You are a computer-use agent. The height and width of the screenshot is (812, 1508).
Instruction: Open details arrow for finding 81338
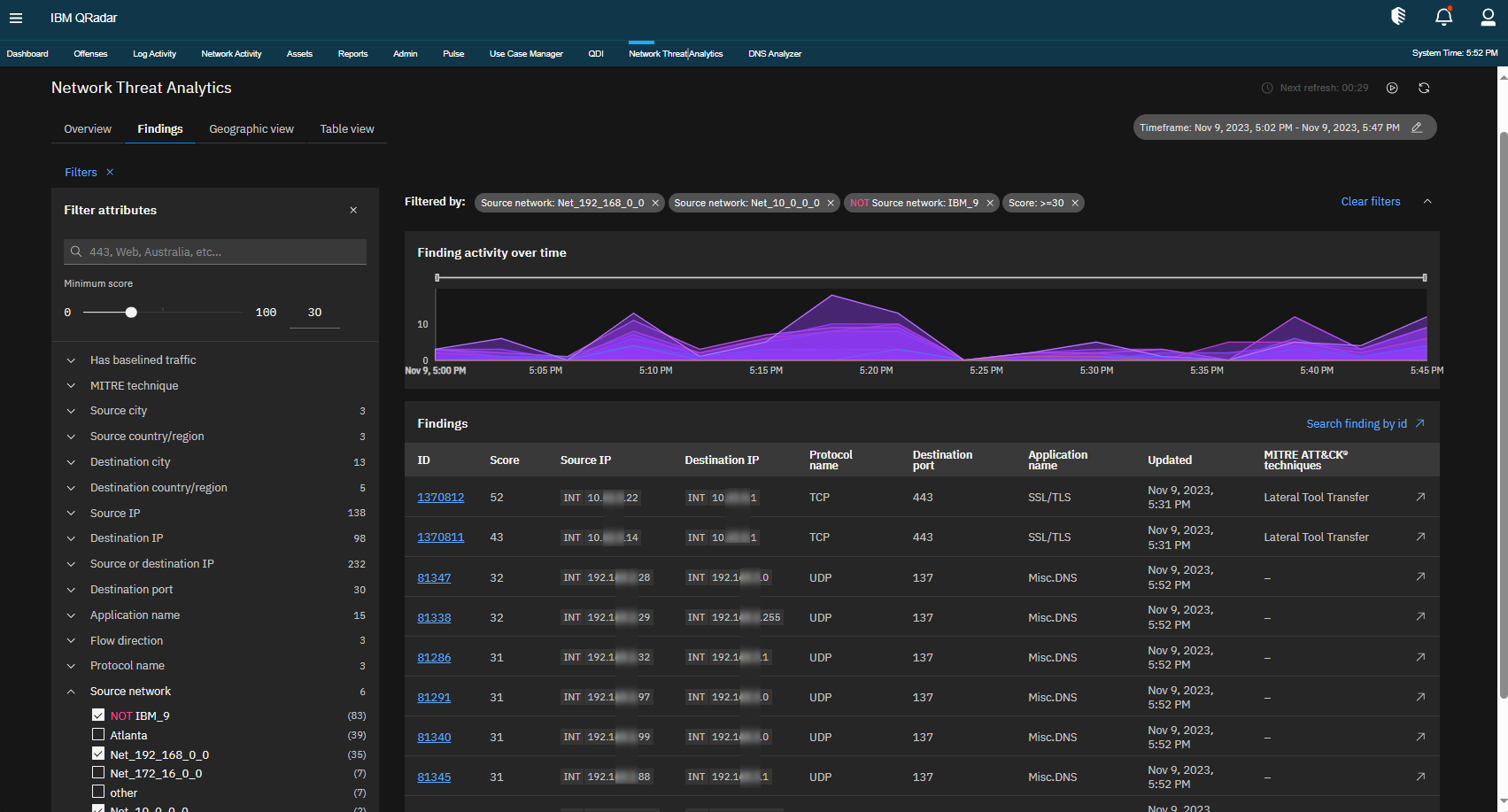(x=1420, y=616)
